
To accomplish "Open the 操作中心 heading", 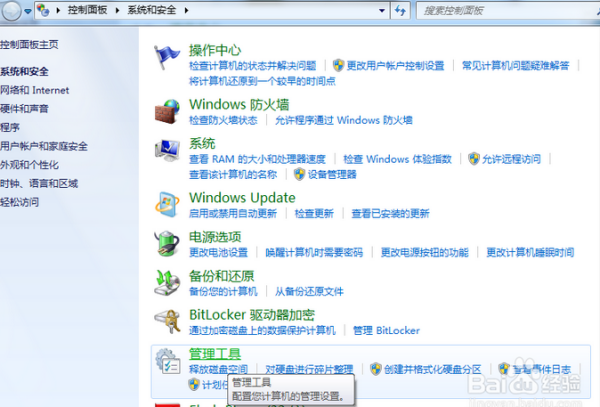I will 215,50.
